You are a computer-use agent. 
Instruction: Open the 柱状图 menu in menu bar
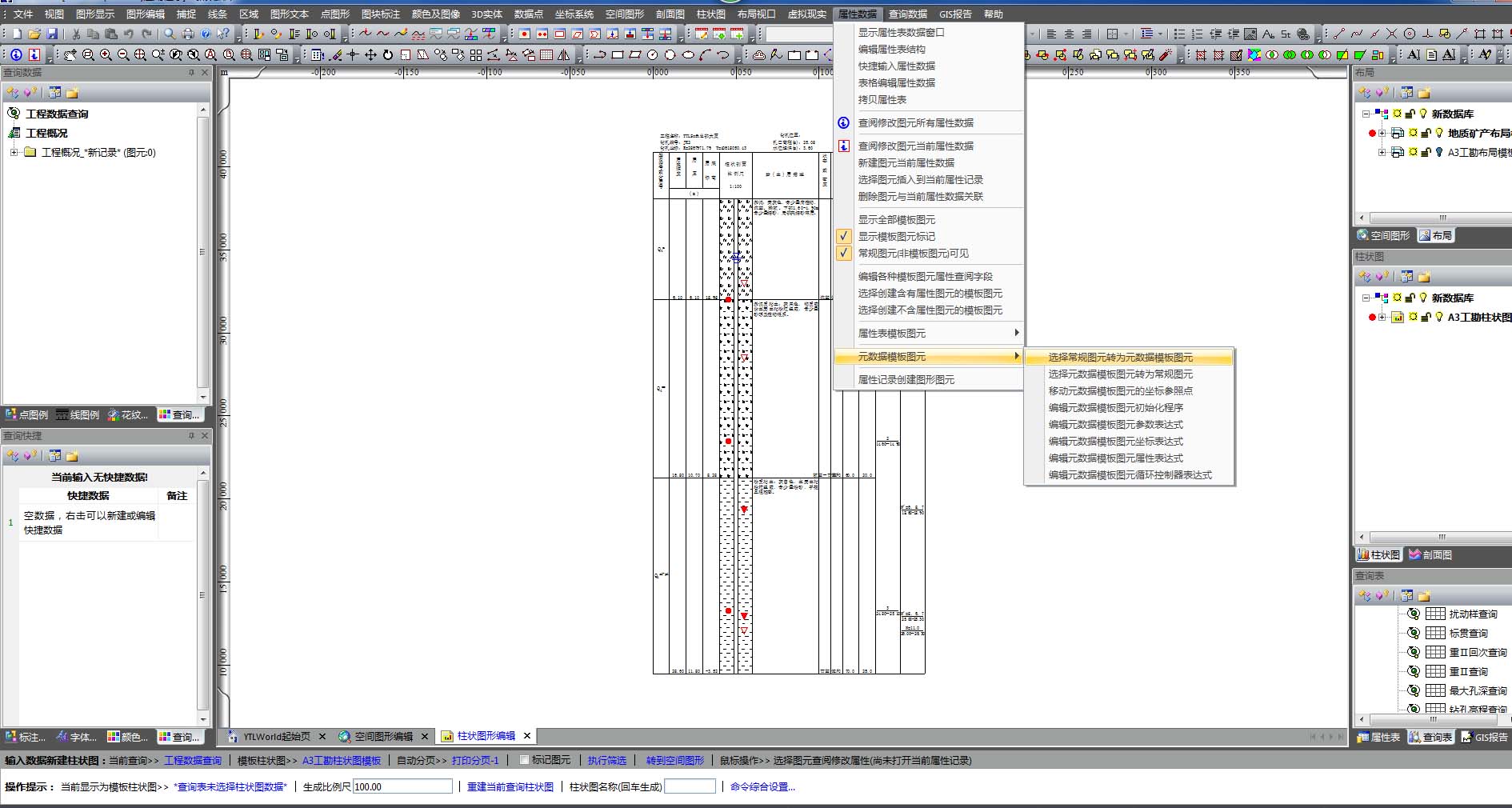(x=711, y=14)
